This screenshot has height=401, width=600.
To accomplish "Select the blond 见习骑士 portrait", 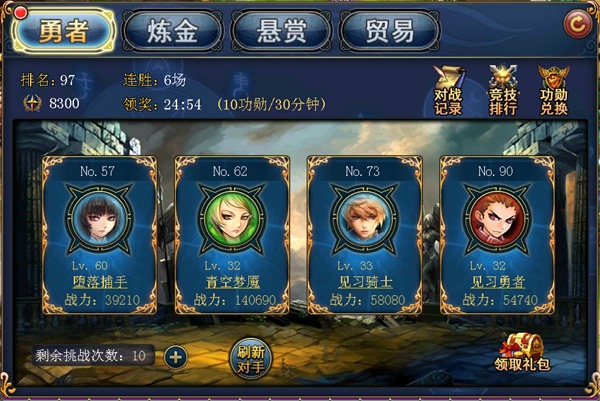I will click(x=364, y=218).
